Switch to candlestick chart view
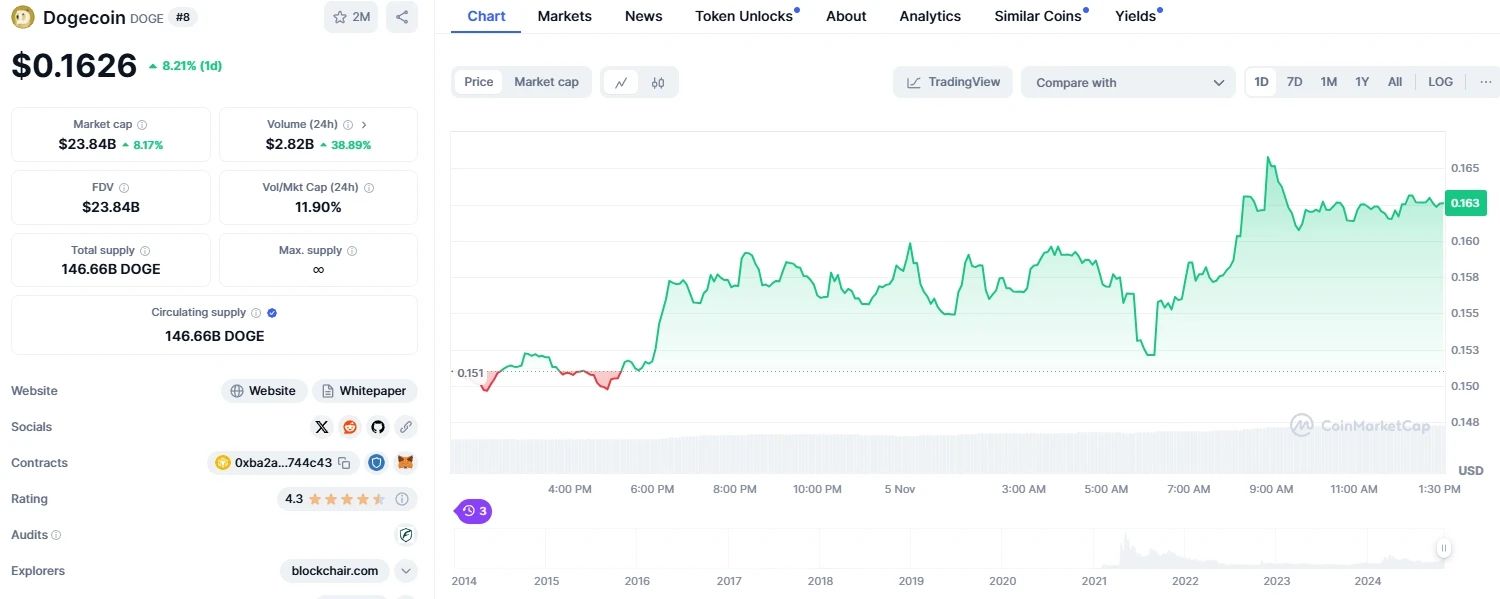This screenshot has width=1500, height=599. (658, 82)
